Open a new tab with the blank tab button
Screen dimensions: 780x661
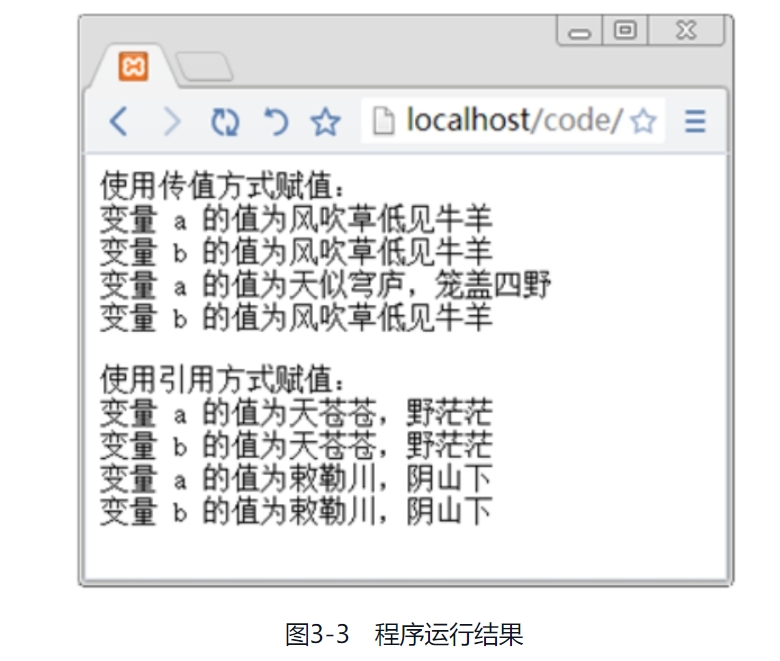[x=204, y=67]
